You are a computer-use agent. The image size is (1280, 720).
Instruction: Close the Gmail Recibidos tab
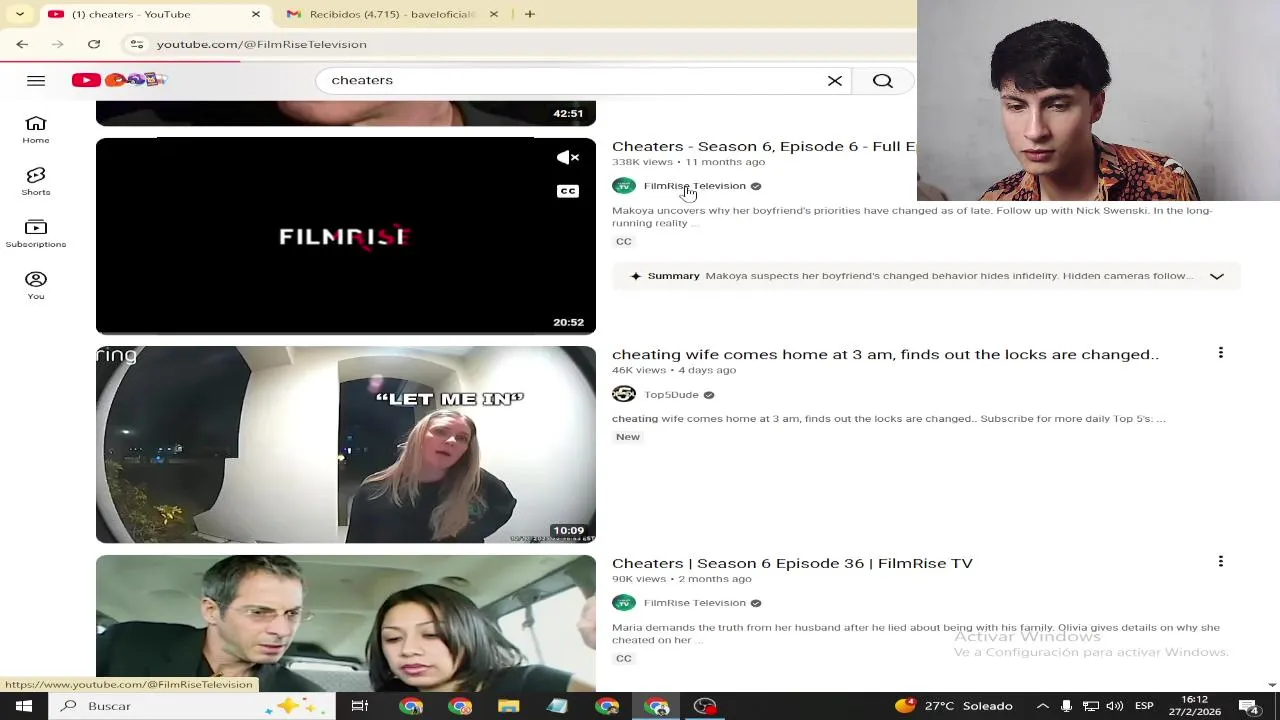pos(494,14)
